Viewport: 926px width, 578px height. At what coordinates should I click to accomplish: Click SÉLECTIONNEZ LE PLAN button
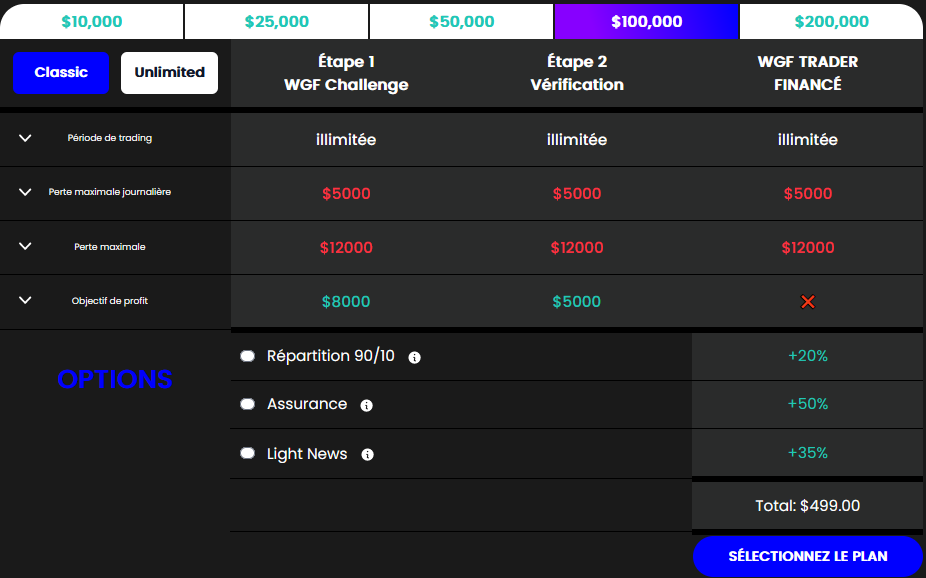pyautogui.click(x=807, y=556)
